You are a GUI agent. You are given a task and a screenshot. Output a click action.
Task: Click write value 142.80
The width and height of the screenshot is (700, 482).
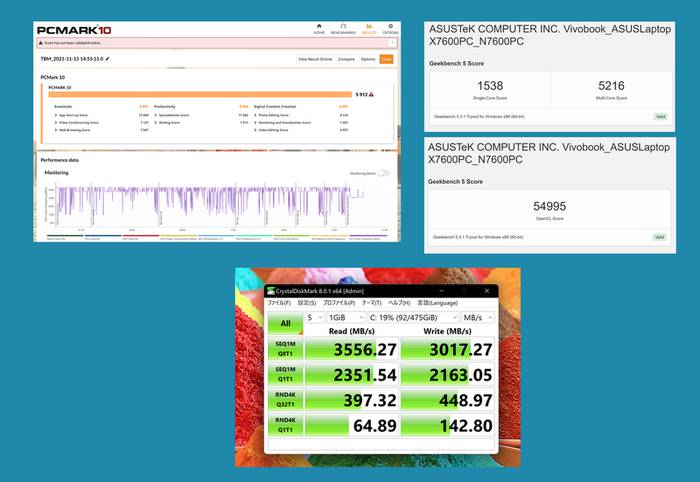point(466,426)
